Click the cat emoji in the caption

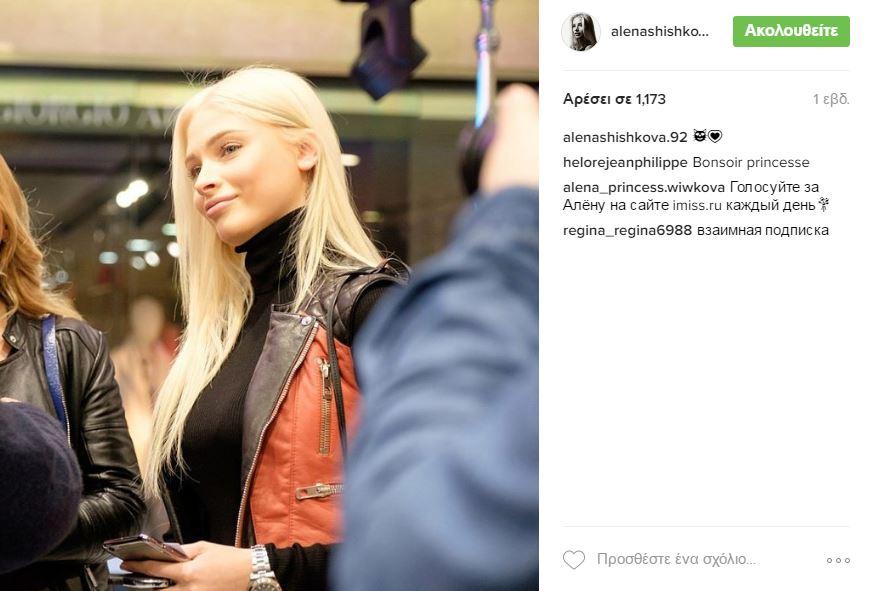pyautogui.click(x=699, y=136)
